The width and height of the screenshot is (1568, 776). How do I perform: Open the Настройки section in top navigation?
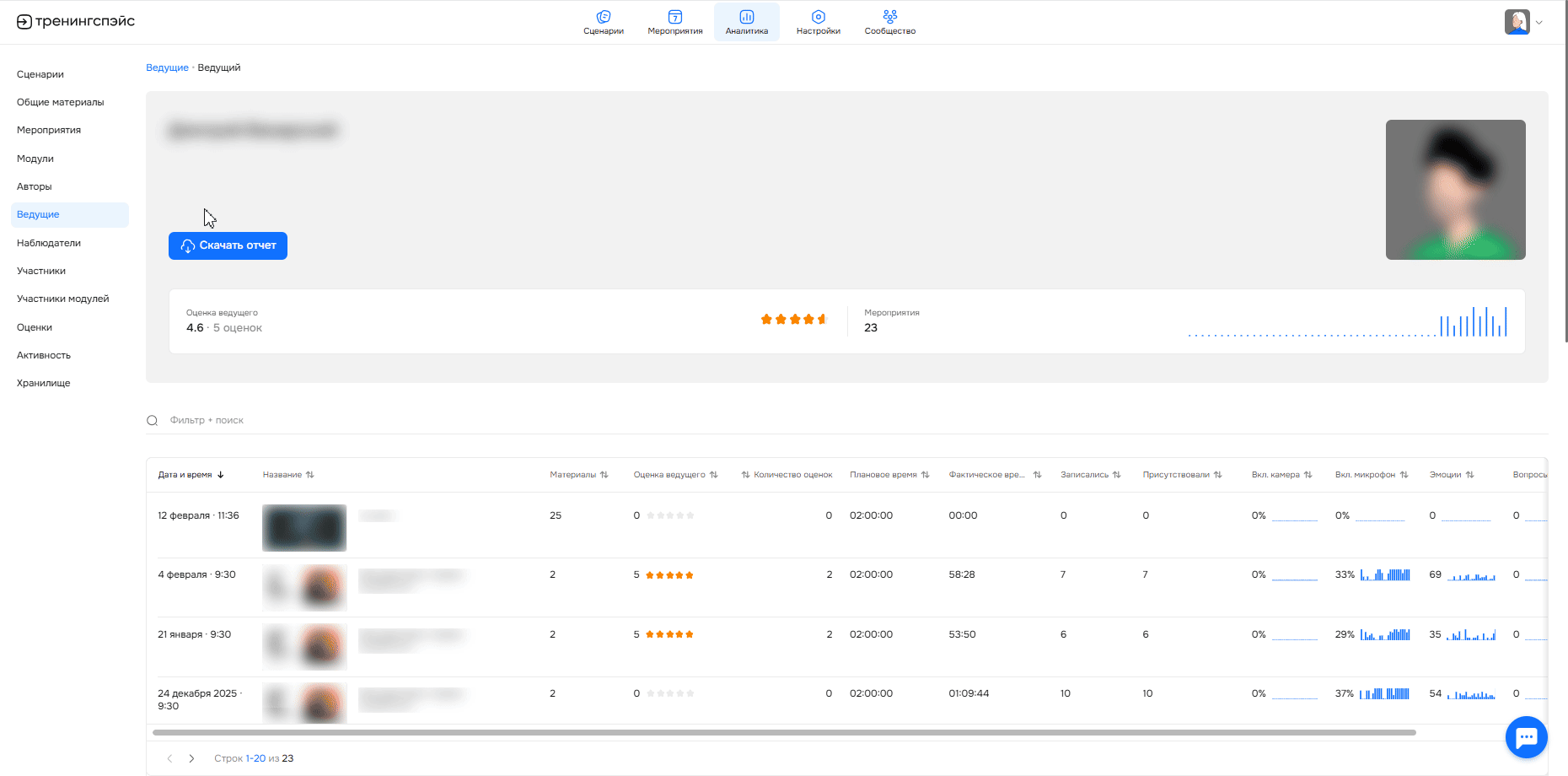tap(818, 22)
